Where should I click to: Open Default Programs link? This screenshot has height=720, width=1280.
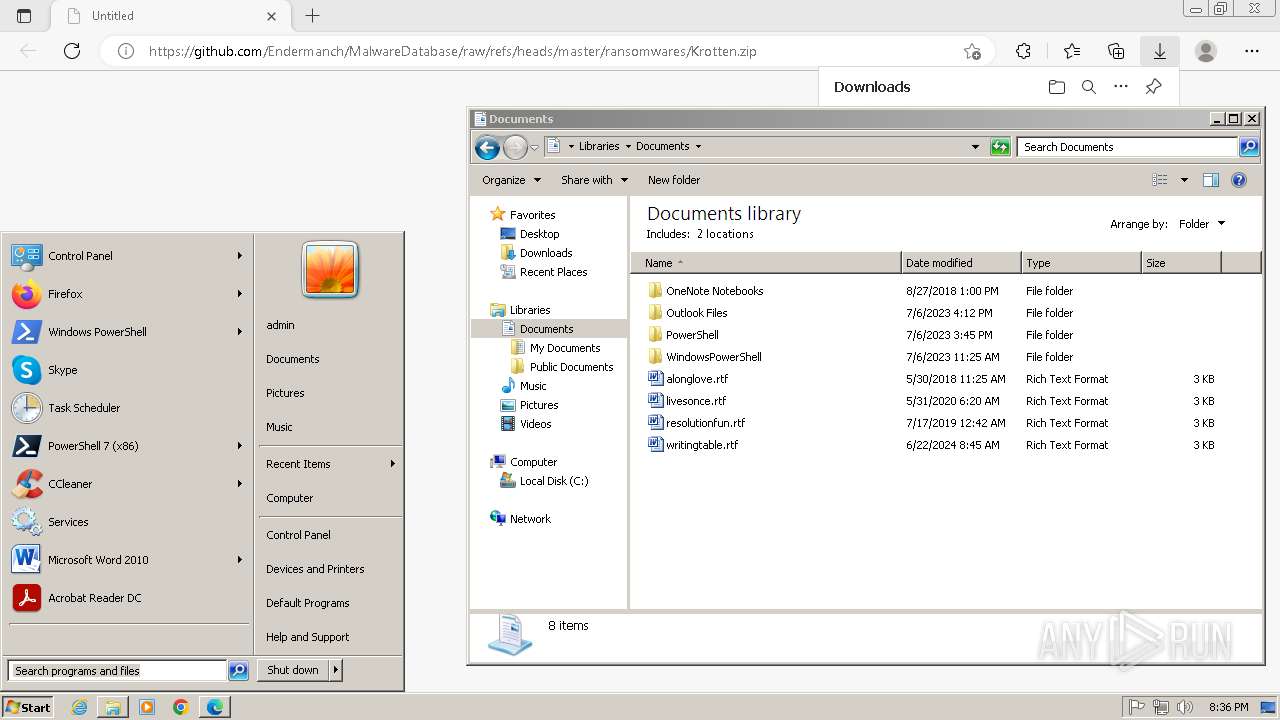pos(308,603)
